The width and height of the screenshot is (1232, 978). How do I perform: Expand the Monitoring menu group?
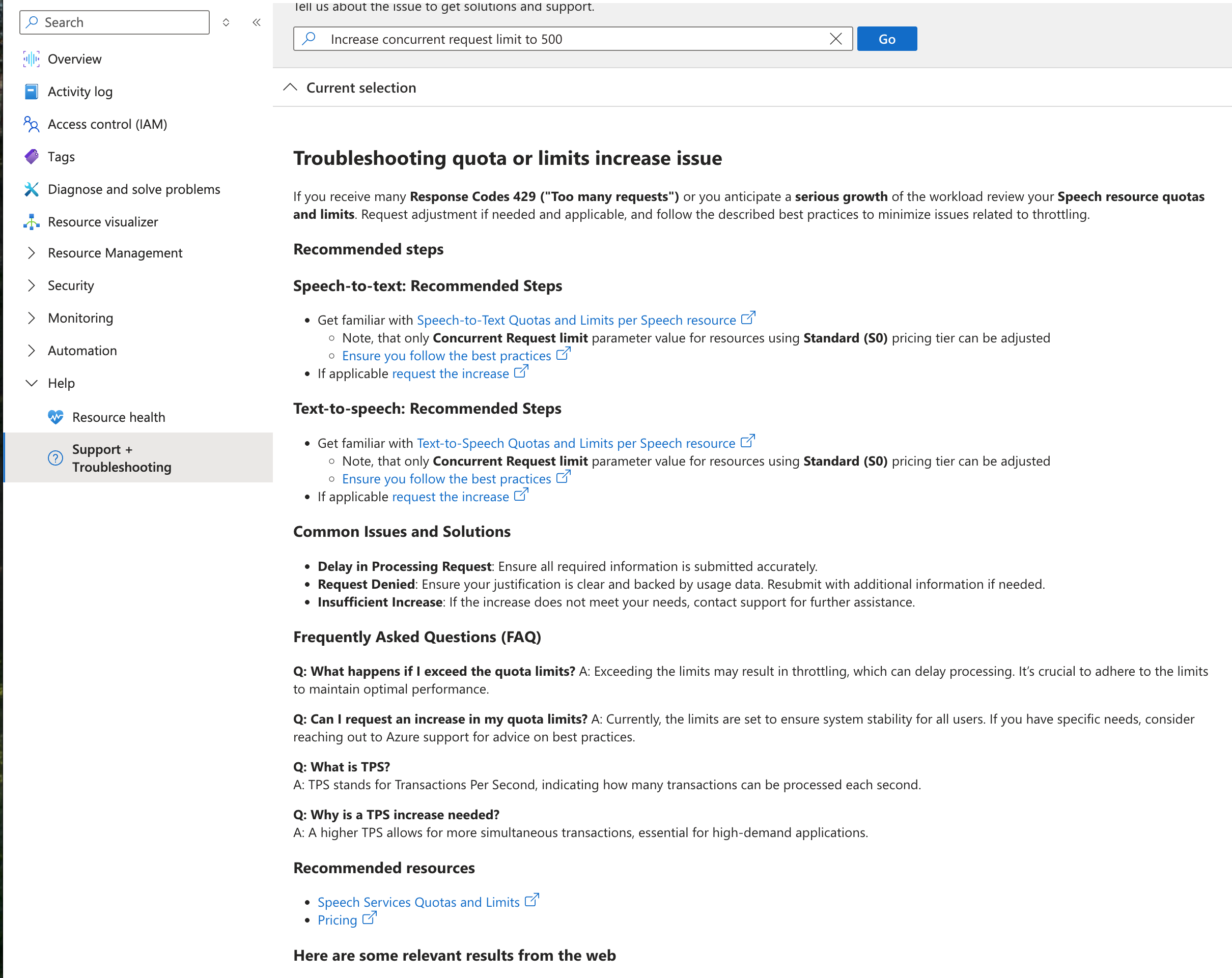tap(32, 318)
